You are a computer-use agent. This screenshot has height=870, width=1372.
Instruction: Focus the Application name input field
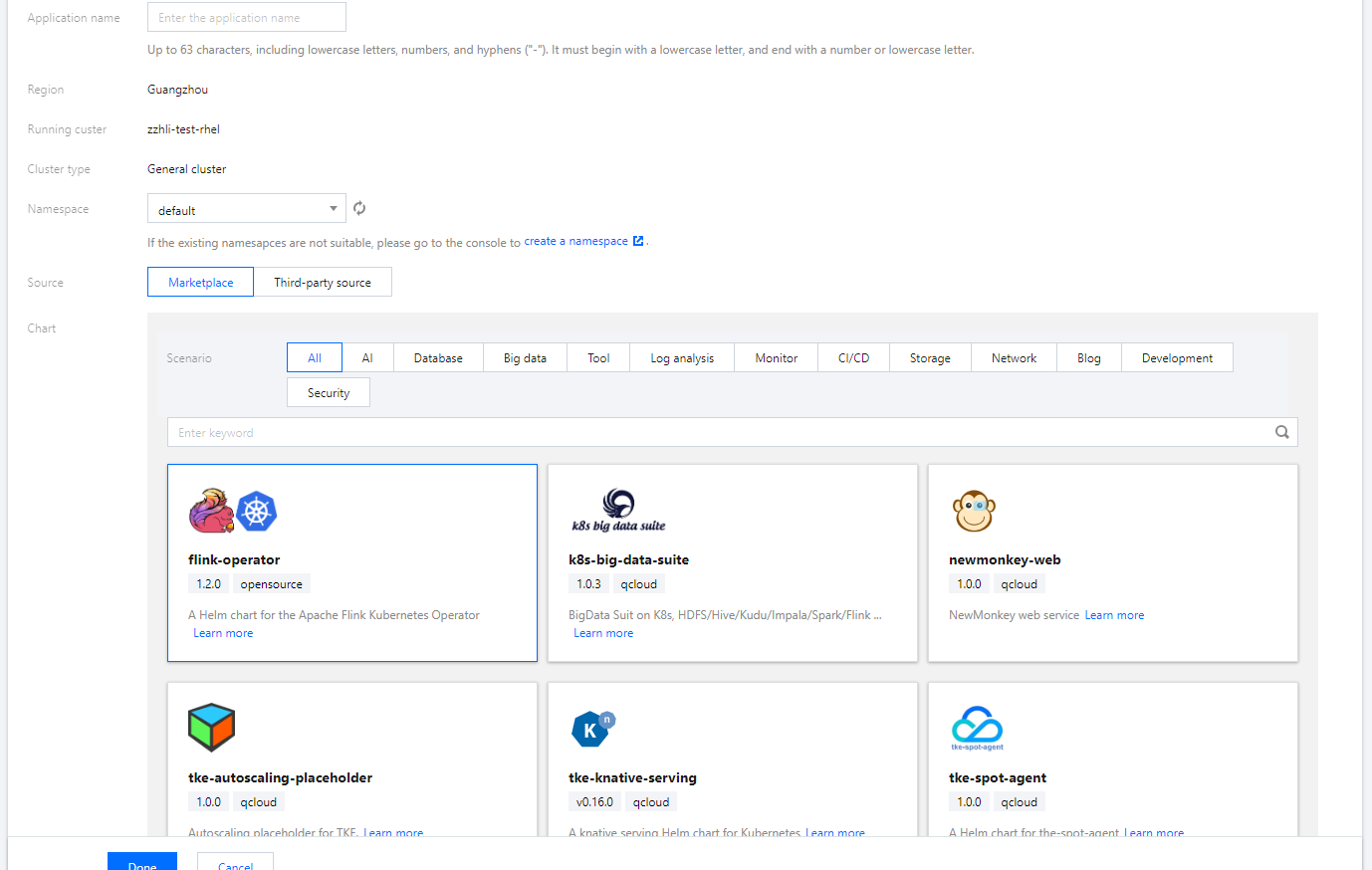[x=246, y=17]
